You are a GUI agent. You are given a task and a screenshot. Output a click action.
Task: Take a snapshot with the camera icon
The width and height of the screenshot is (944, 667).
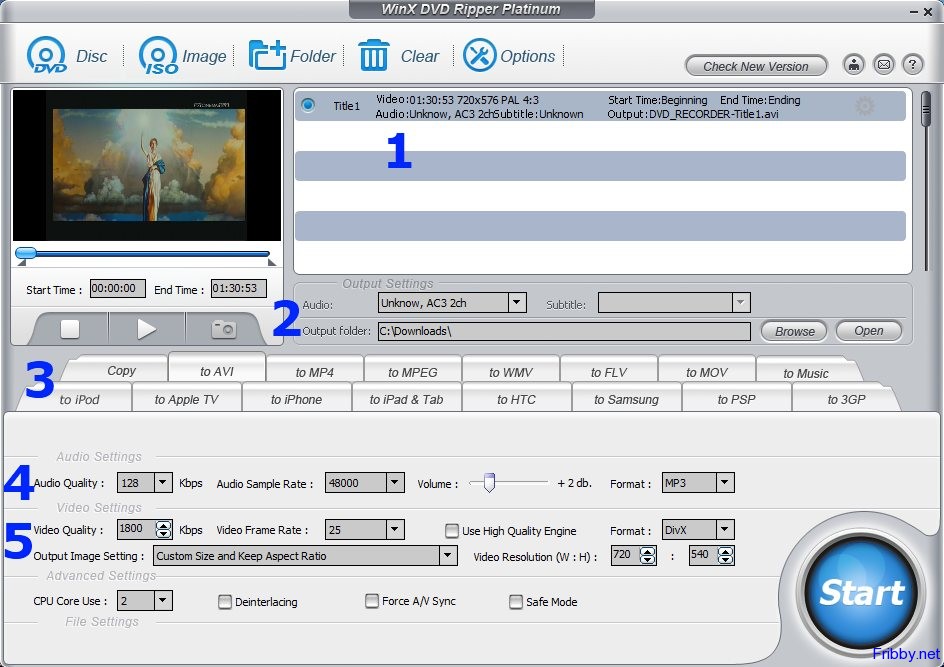point(223,329)
